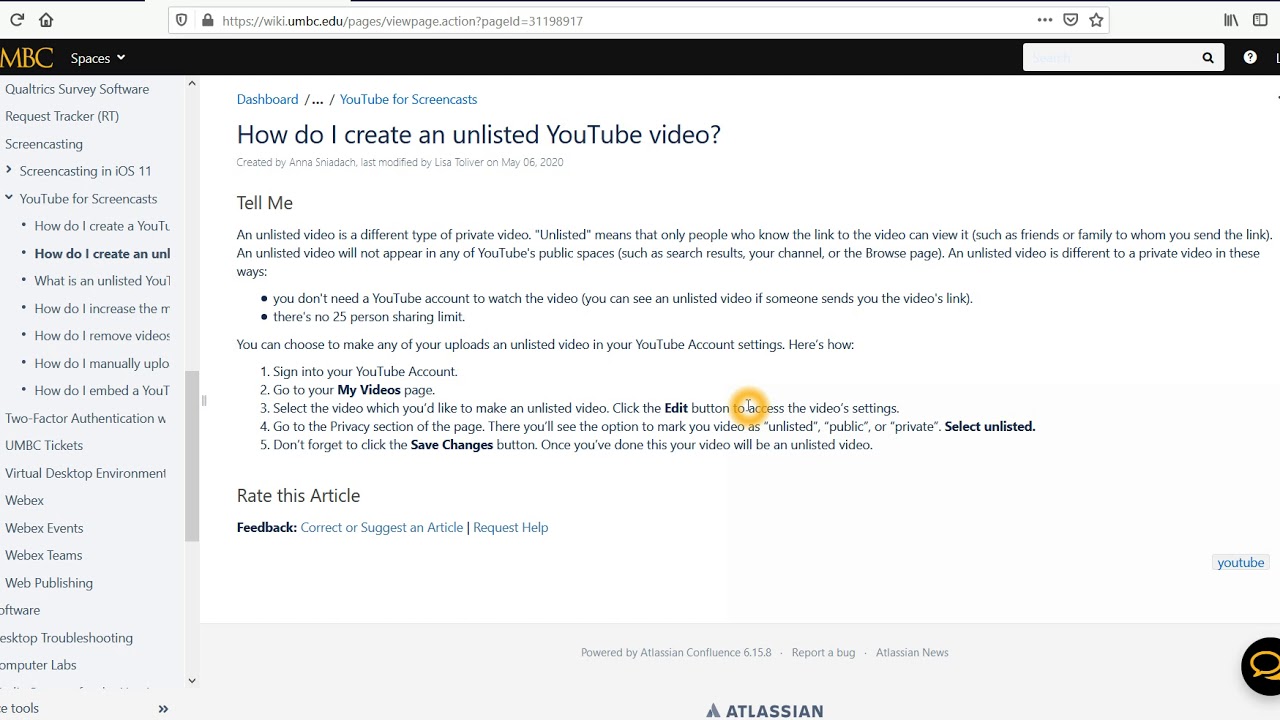Expand the breadcrumb ellipsis
Image resolution: width=1280 pixels, height=720 pixels.
click(317, 99)
